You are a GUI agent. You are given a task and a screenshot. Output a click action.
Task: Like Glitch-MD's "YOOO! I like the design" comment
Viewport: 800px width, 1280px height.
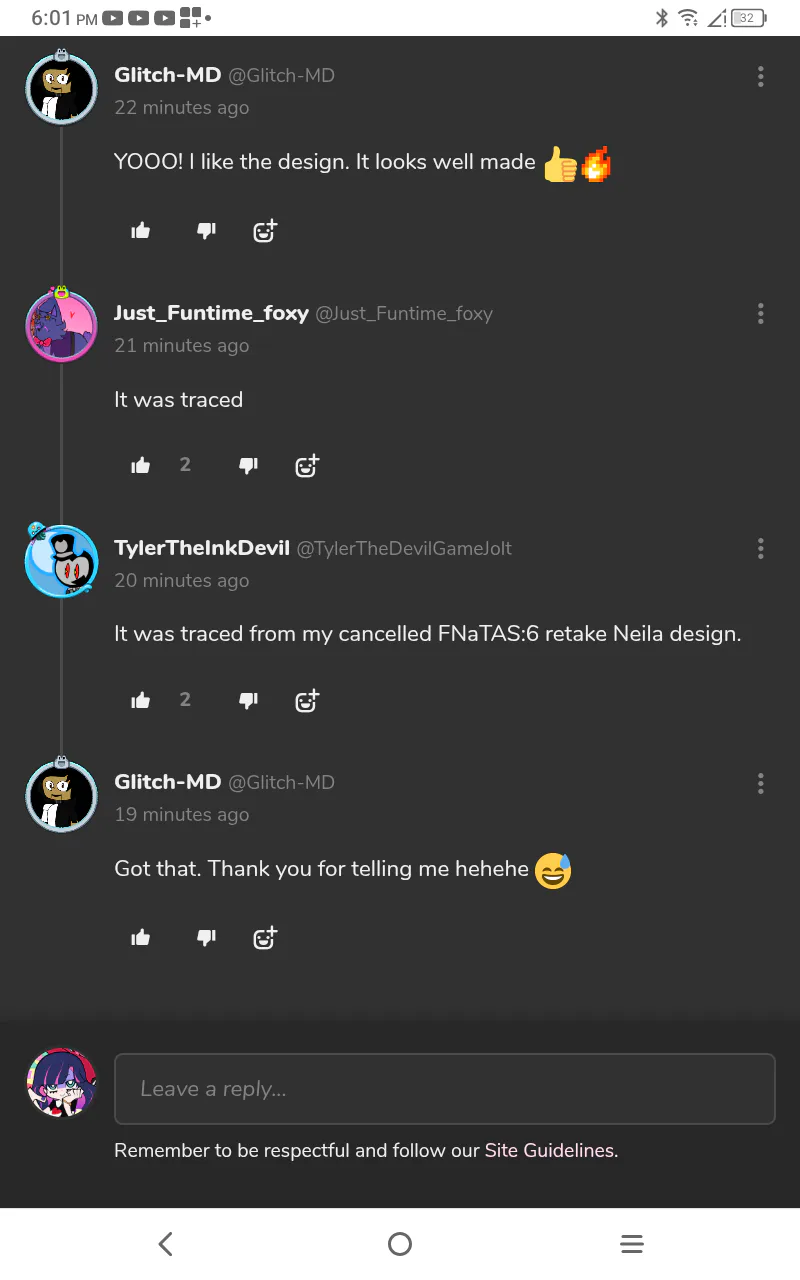141,231
